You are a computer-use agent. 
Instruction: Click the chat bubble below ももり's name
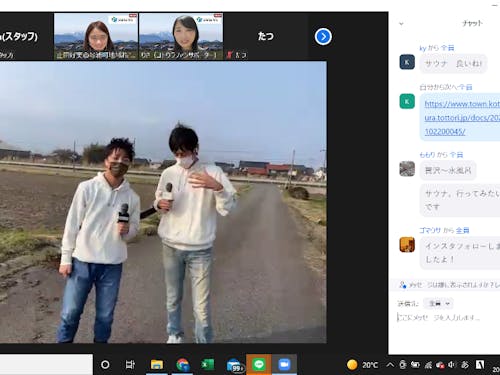[x=448, y=171]
